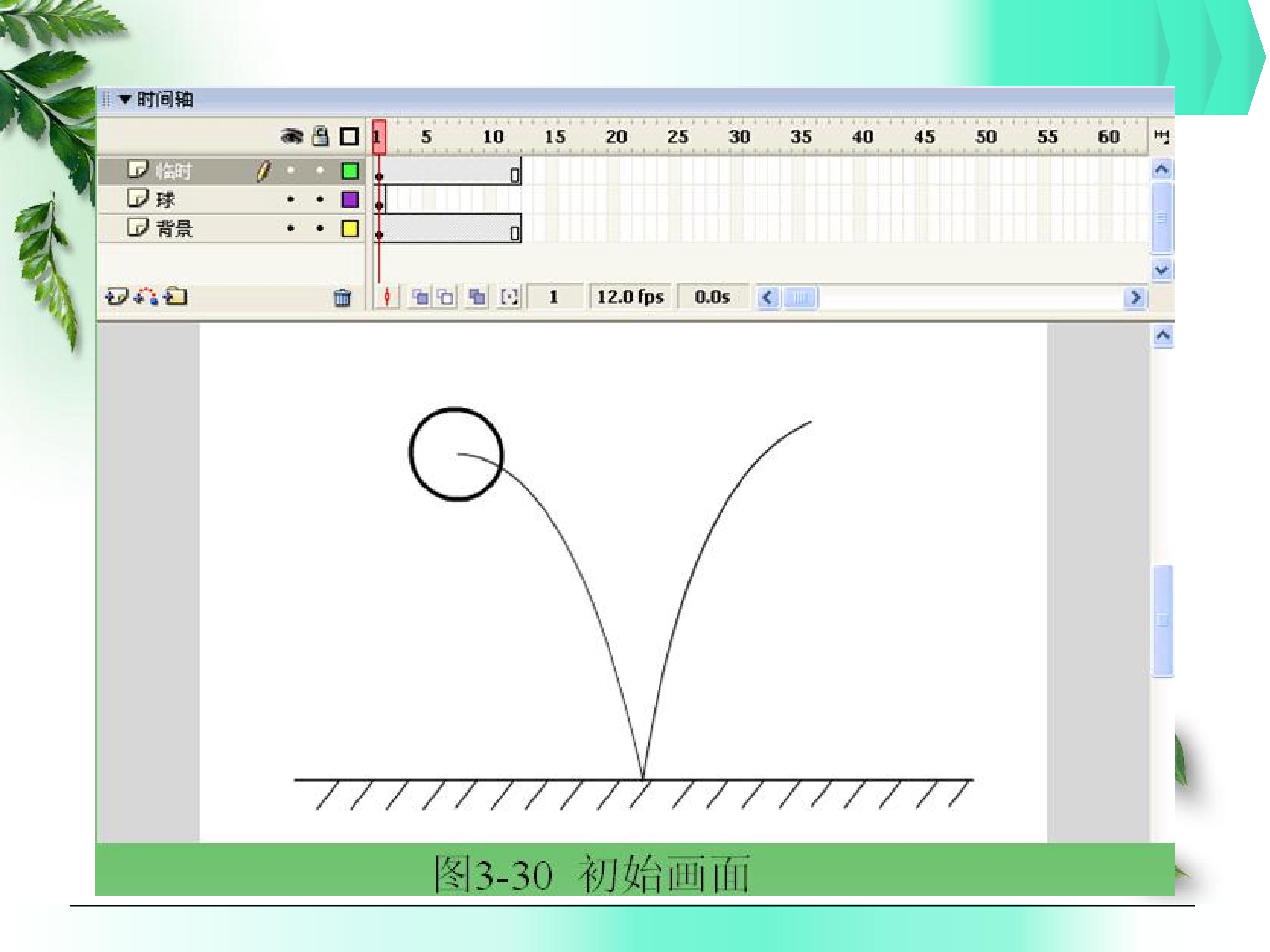The width and height of the screenshot is (1270, 952).
Task: Toggle the Onion Skin Outlines button
Action: (445, 297)
